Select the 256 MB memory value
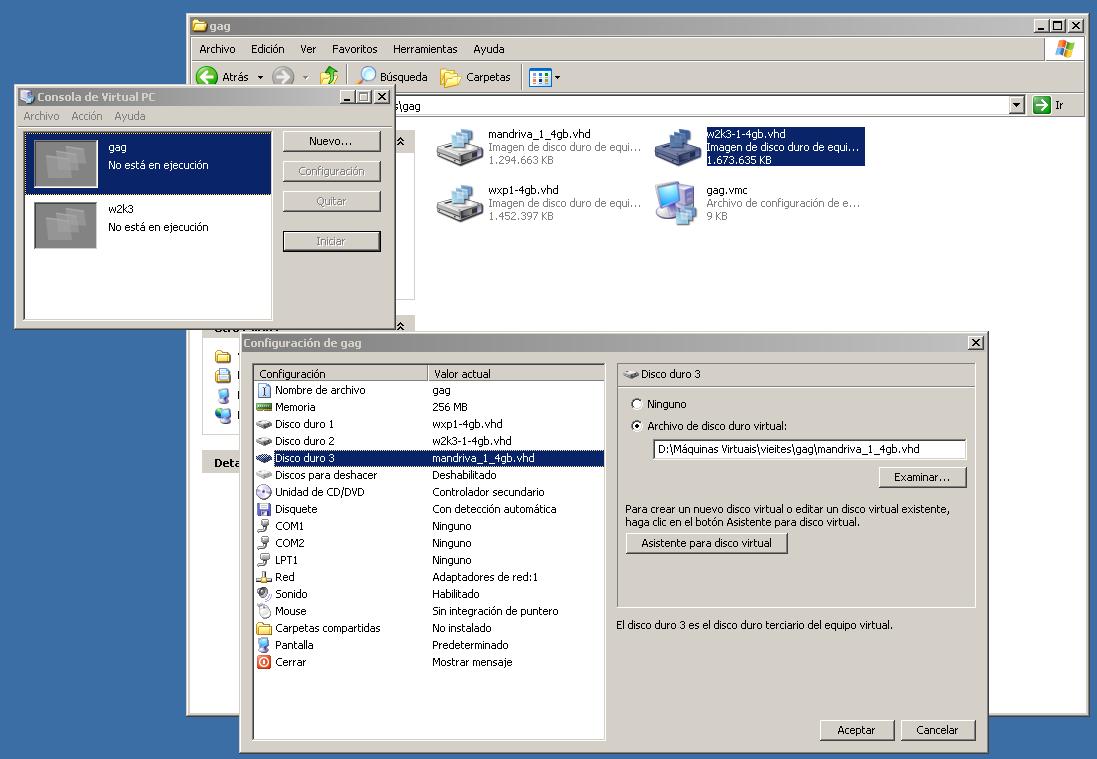The height and width of the screenshot is (759, 1097). [x=449, y=407]
